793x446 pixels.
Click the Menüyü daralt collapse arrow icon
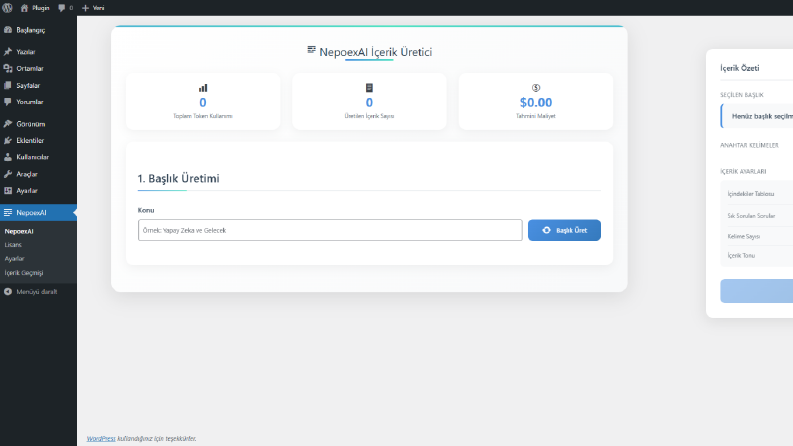(8, 291)
